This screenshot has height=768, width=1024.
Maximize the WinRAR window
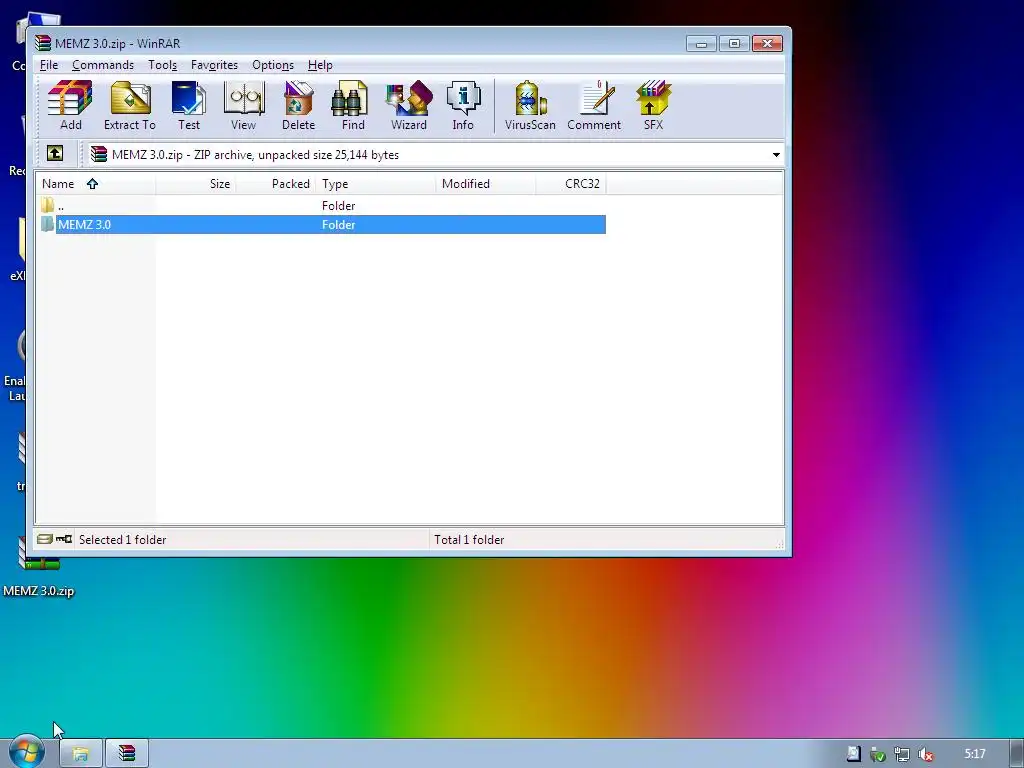[734, 44]
